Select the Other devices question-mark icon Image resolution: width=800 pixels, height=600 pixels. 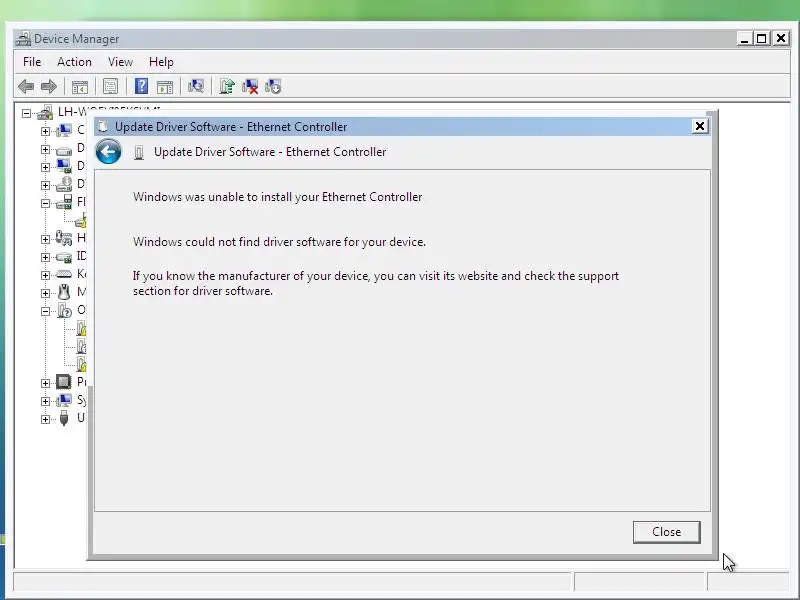click(64, 310)
